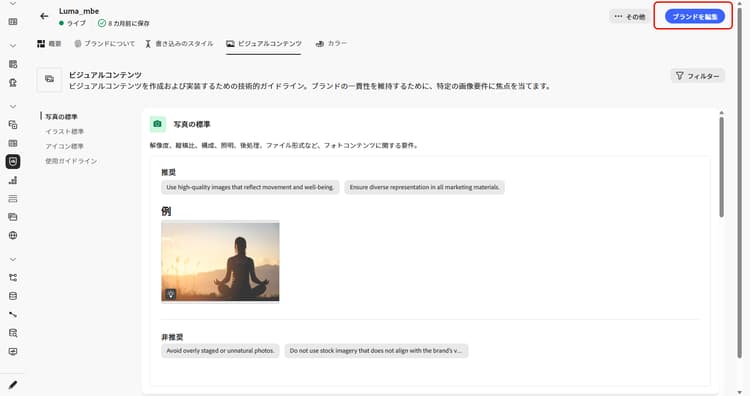Viewport: 750px width, 396px height.
Task: Click the globe icon in the sidebar
Action: pos(13,235)
